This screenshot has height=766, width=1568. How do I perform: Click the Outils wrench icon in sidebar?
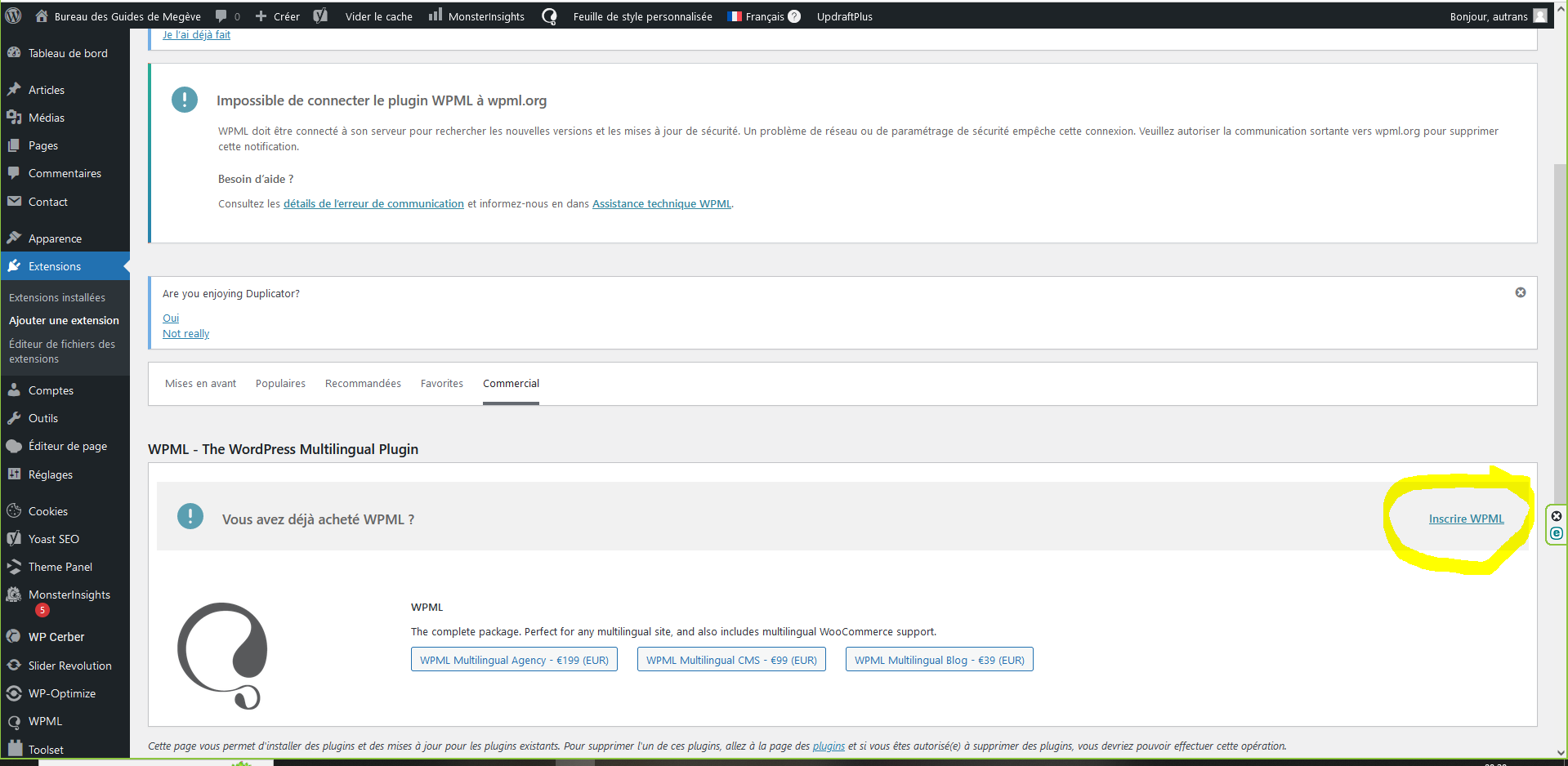pyautogui.click(x=14, y=417)
